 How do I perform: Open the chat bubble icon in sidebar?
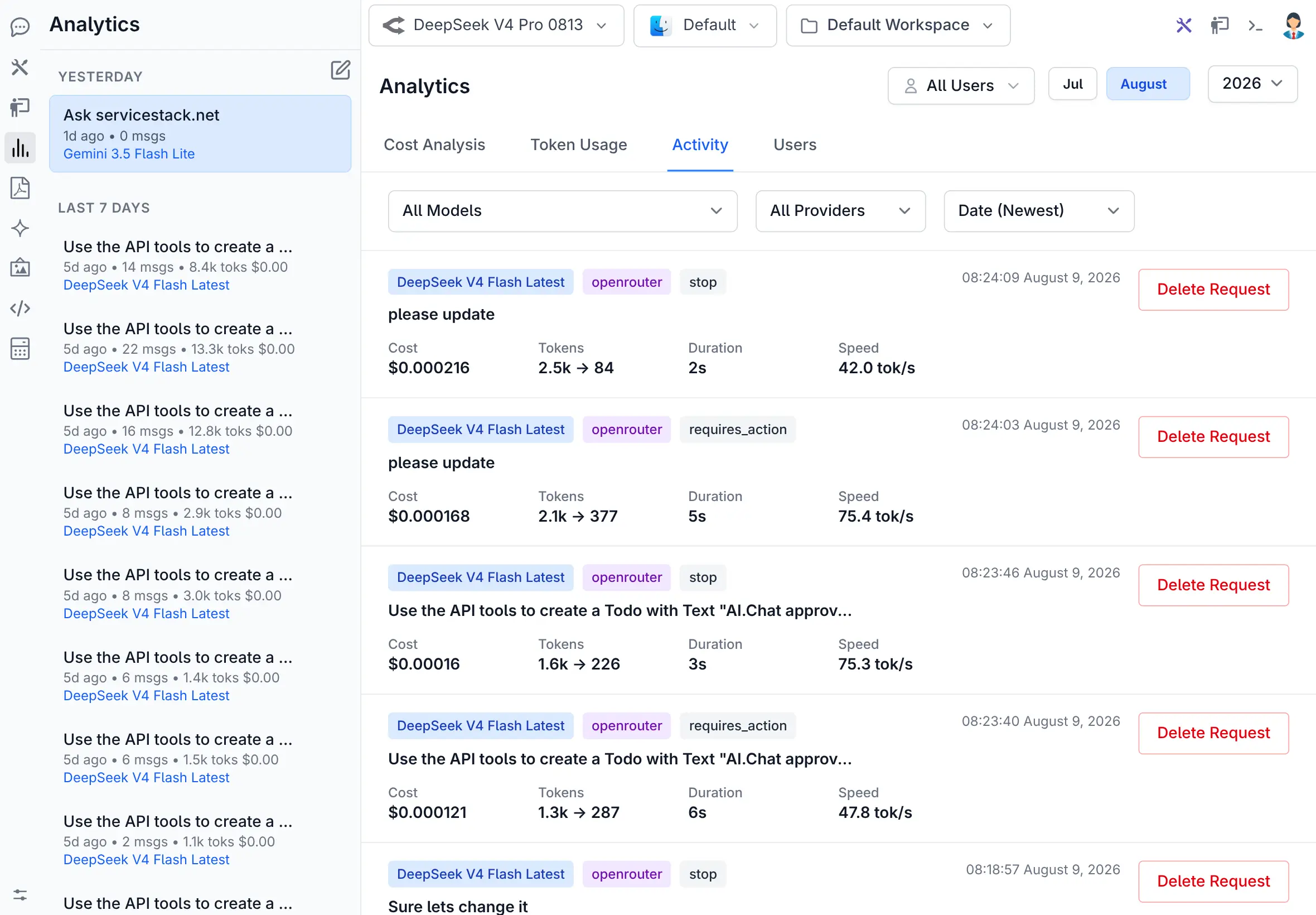tap(20, 26)
